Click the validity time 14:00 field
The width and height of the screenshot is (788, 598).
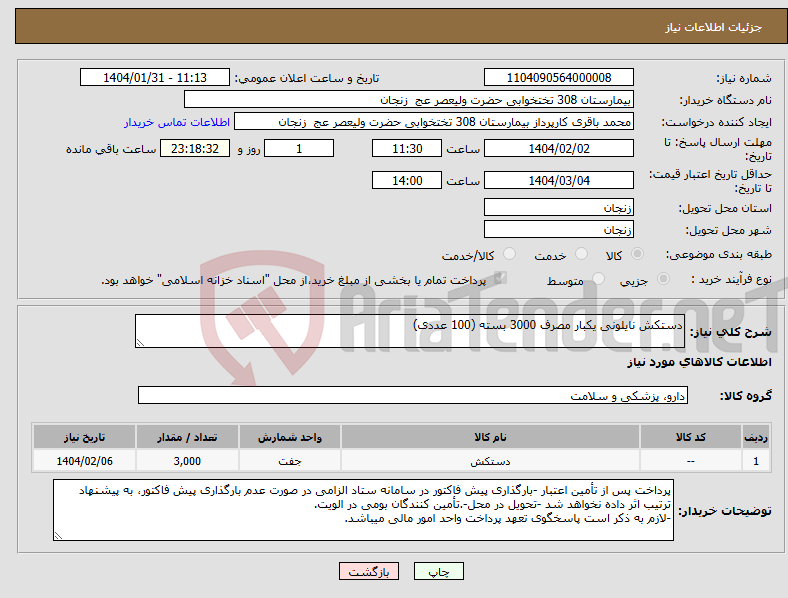pos(407,180)
